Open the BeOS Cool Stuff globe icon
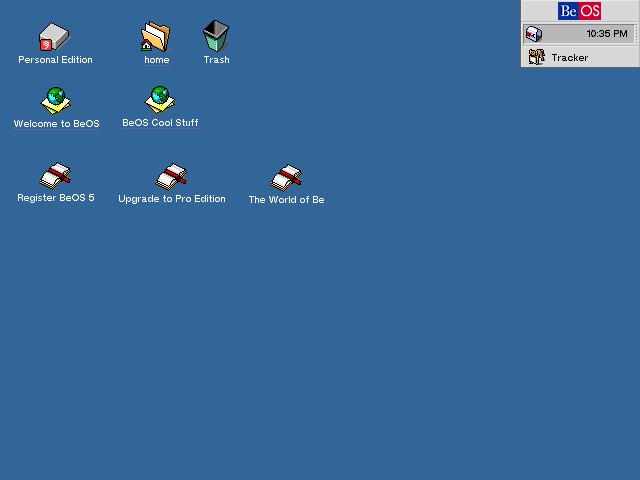This screenshot has width=640, height=480. click(160, 100)
